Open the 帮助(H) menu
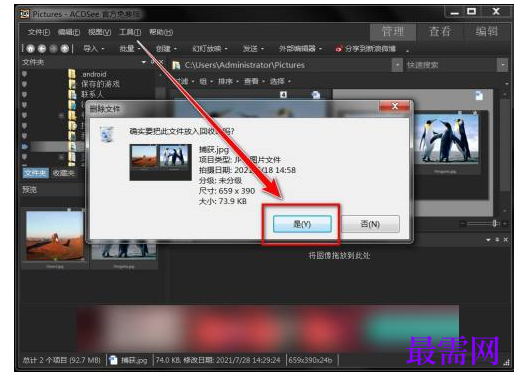 click(161, 32)
